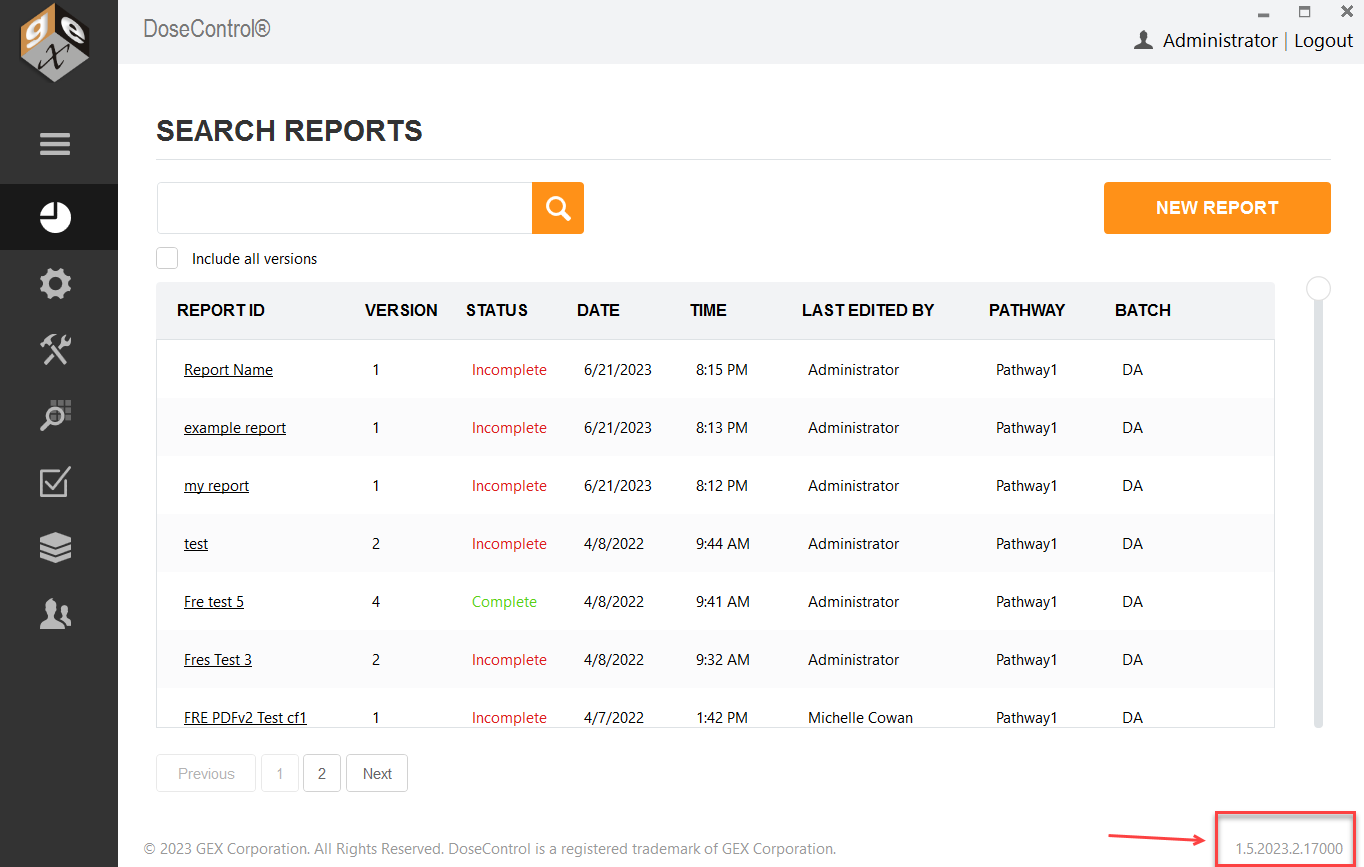Click the table scrollbar slider handle

[1319, 288]
